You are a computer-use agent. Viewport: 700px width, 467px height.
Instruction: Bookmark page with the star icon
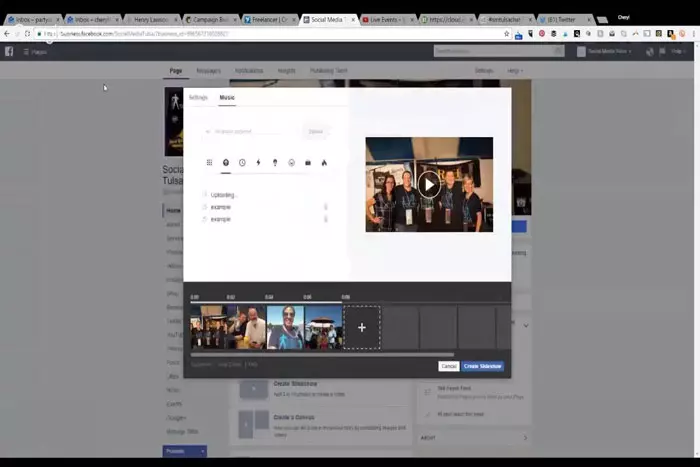(506, 33)
